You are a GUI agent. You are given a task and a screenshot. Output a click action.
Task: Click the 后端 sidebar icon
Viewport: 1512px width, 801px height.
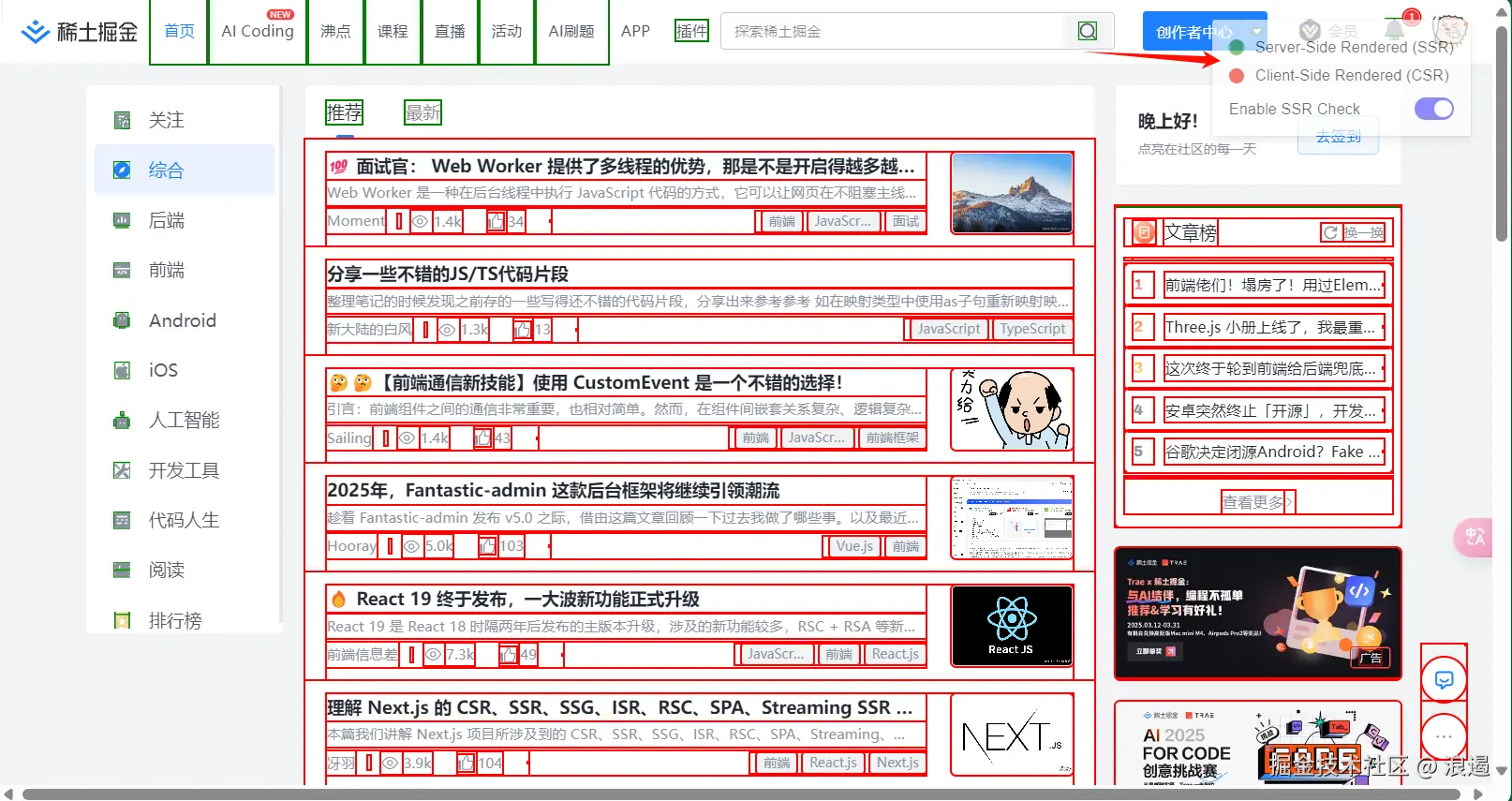pyautogui.click(x=122, y=220)
